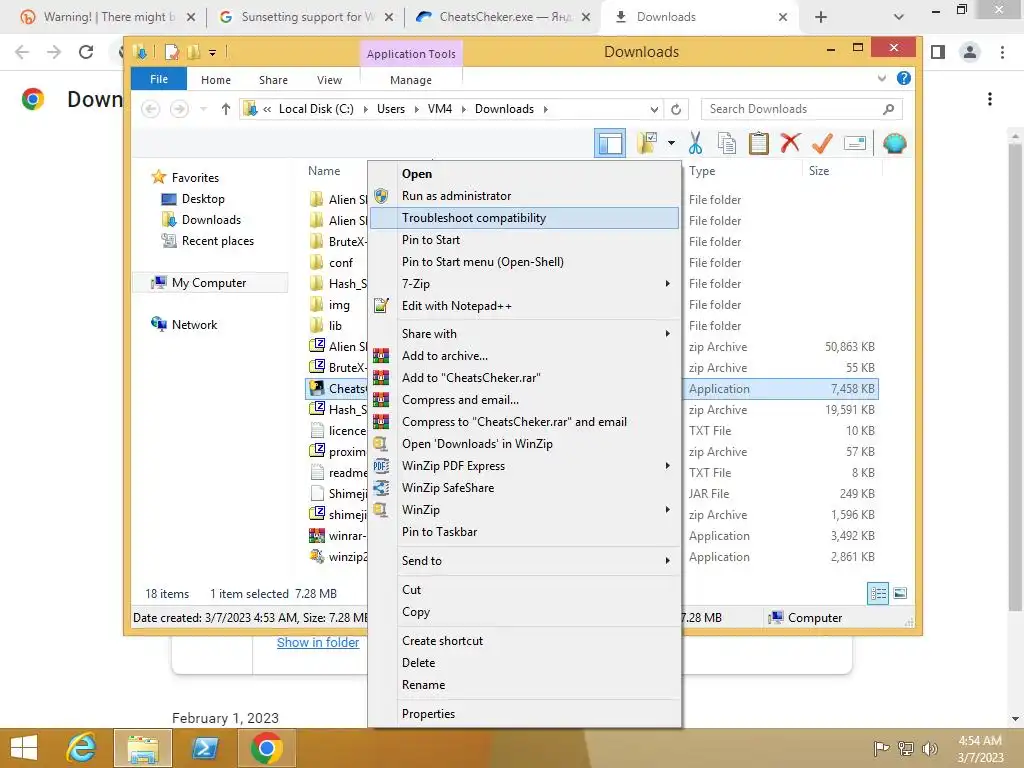Open PowerShell from taskbar

[x=204, y=748]
